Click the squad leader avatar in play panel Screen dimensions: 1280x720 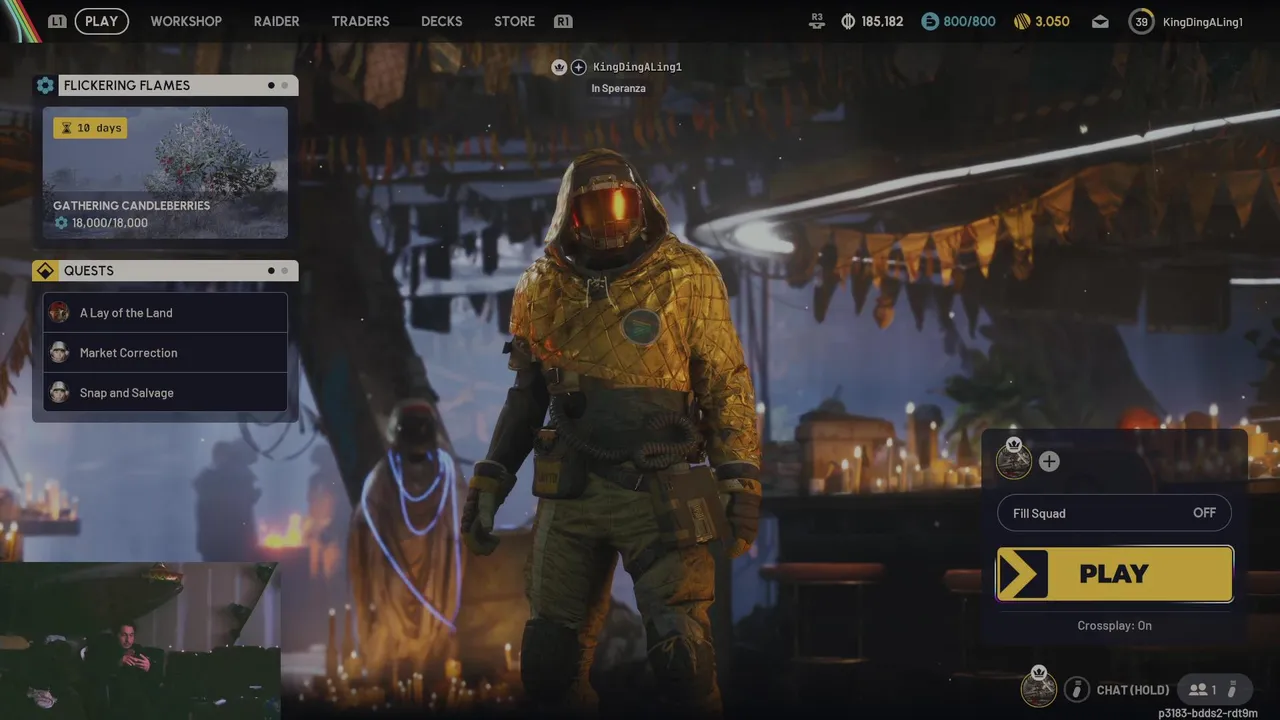(1014, 460)
